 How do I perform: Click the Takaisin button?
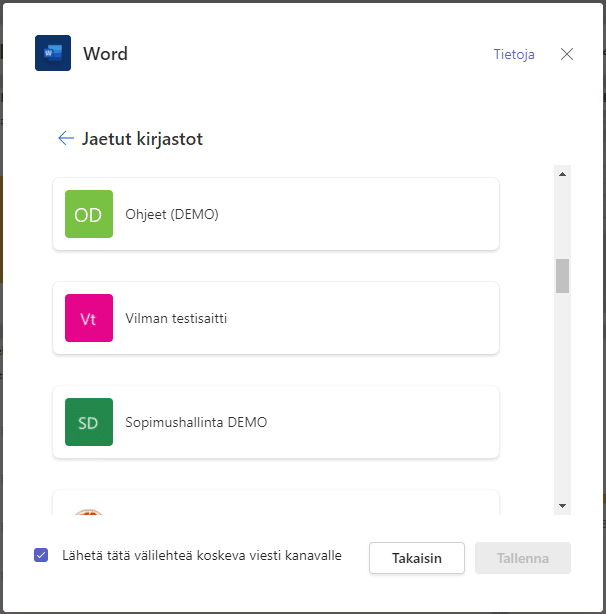pyautogui.click(x=417, y=558)
